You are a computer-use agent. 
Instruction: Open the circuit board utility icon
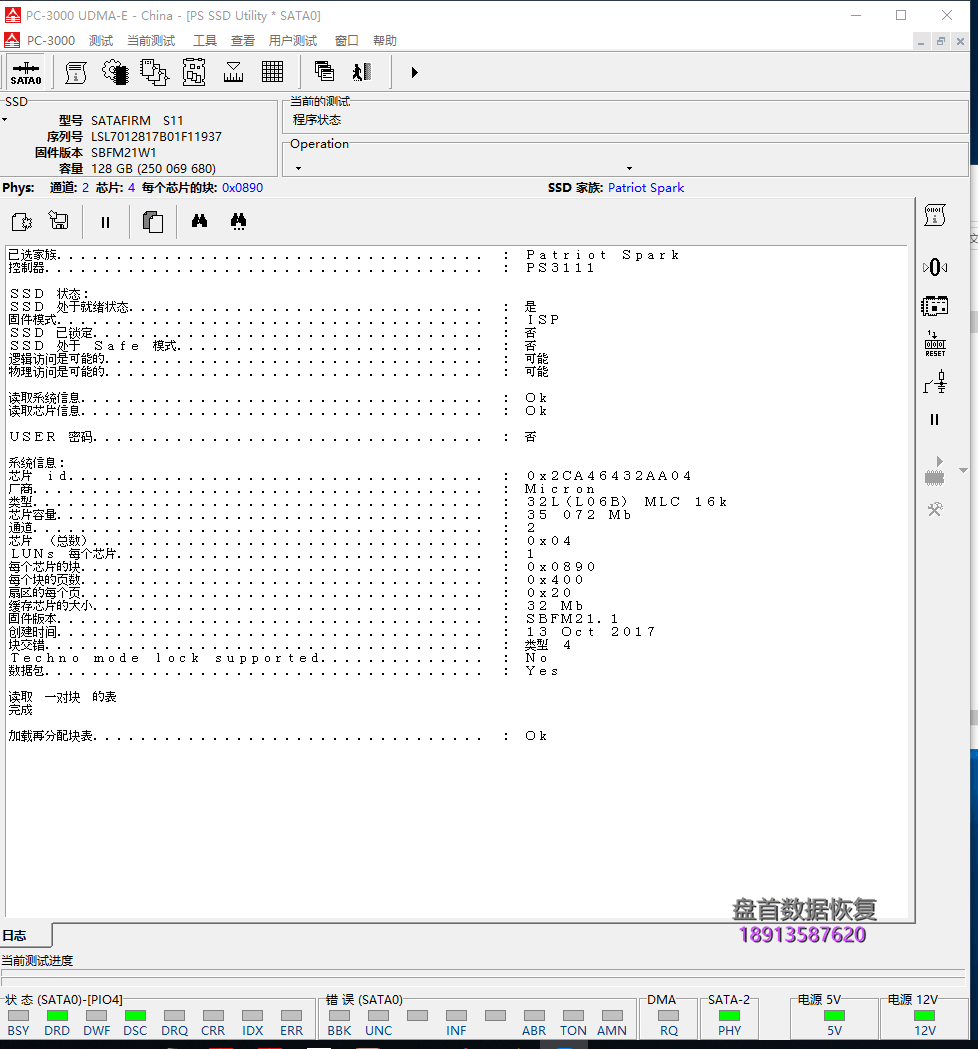click(194, 72)
